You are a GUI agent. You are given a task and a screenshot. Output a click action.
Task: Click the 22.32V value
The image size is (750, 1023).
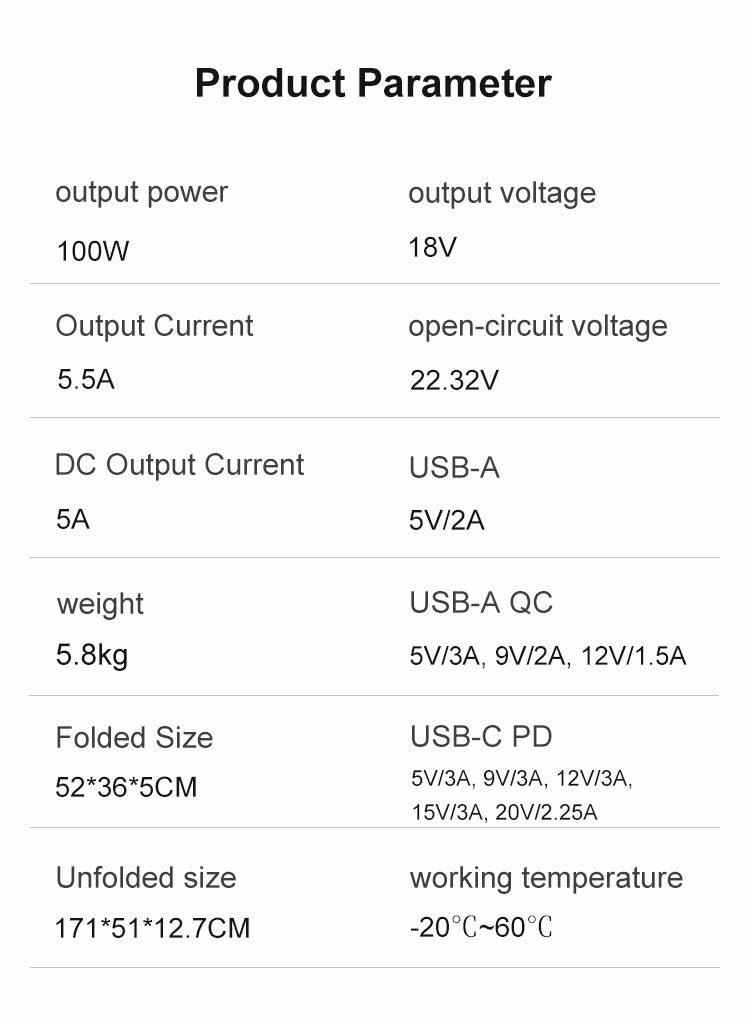pos(454,380)
